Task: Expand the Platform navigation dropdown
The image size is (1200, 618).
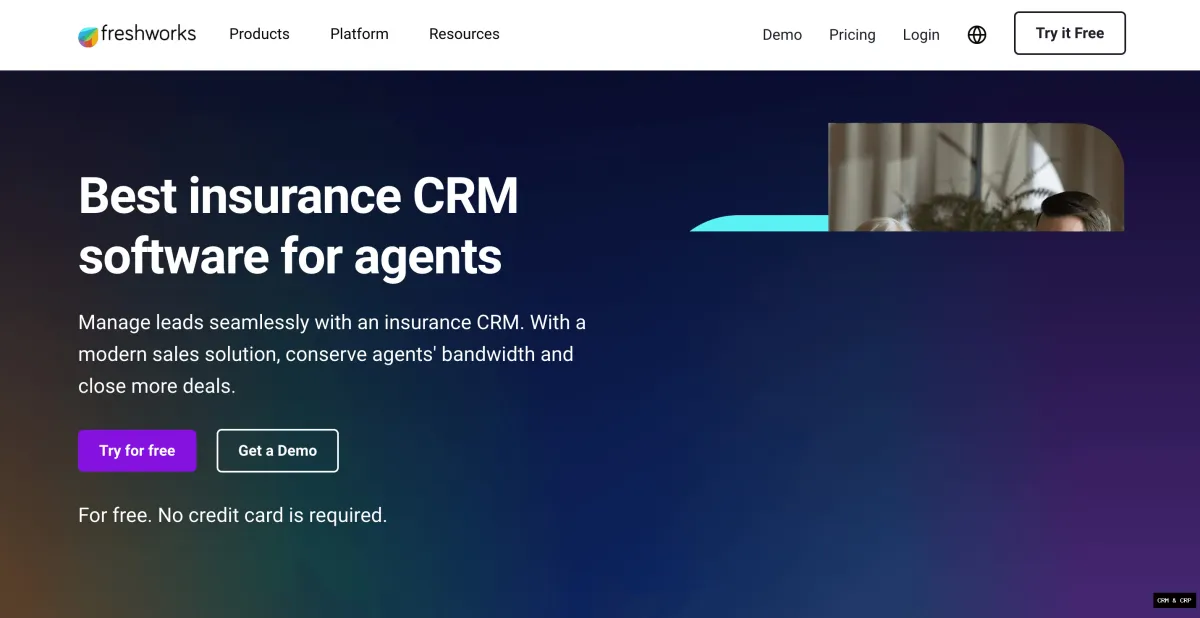Action: pos(359,34)
